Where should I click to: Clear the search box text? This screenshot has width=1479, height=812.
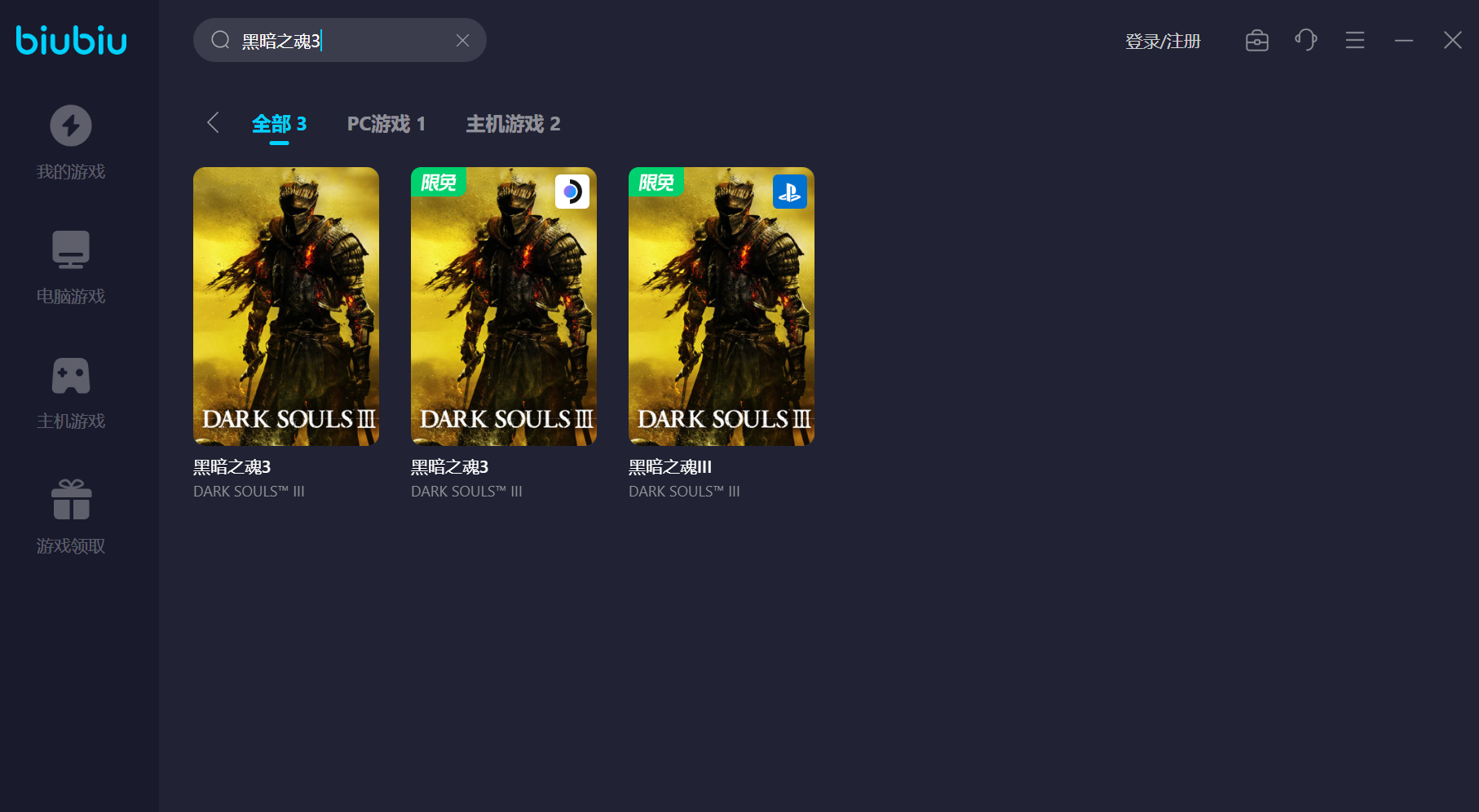click(x=462, y=41)
